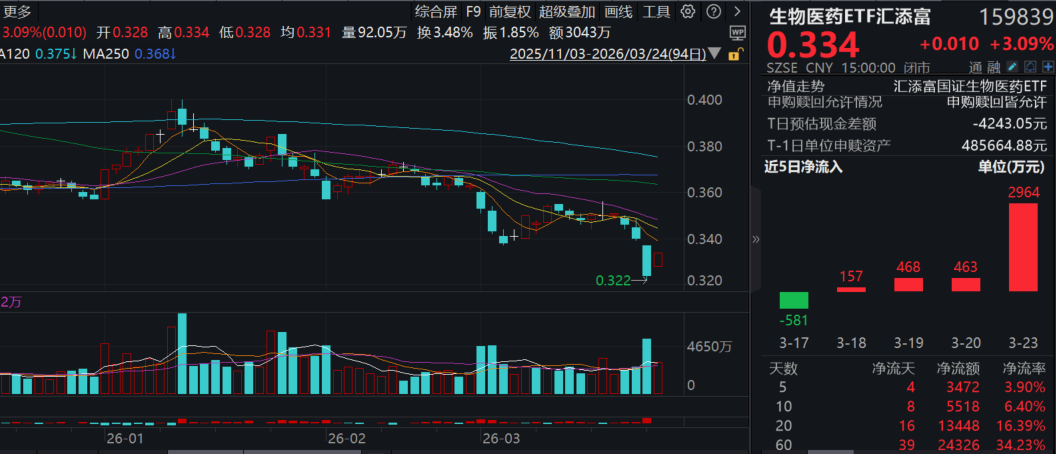Switch to the 综合屏 view
The width and height of the screenshot is (1056, 454).
[436, 12]
